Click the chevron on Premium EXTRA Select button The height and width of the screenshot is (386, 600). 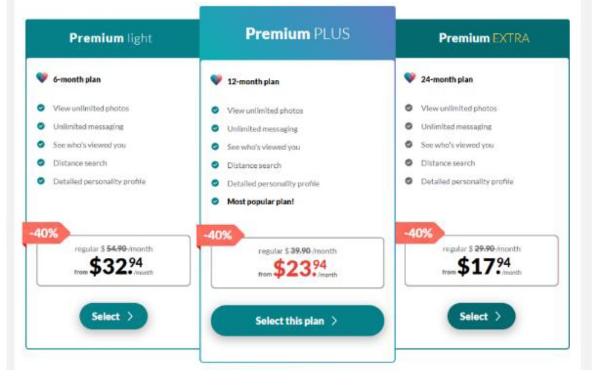[x=498, y=316]
